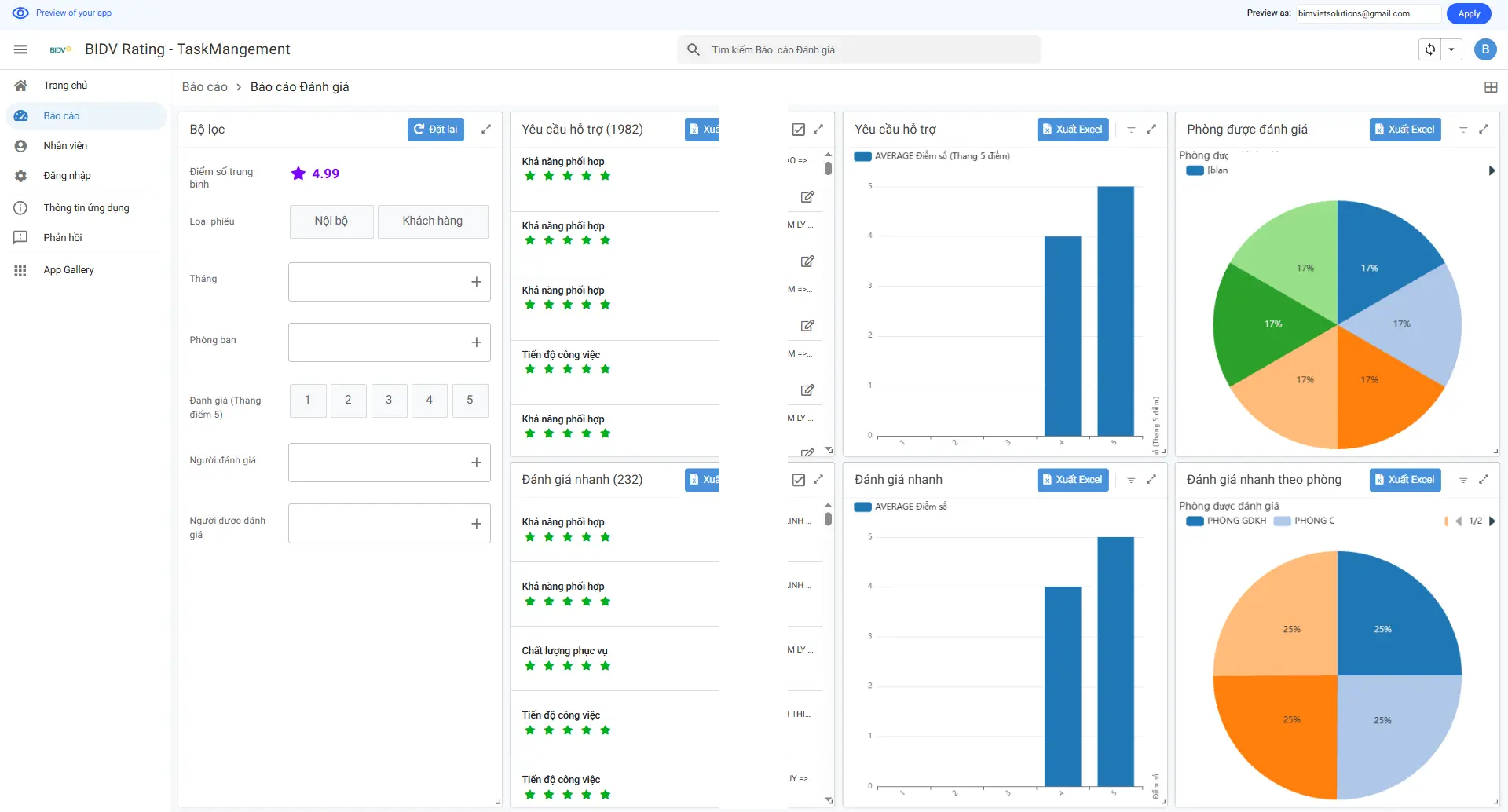Click the Apply preview button
1508x812 pixels.
click(x=1469, y=13)
